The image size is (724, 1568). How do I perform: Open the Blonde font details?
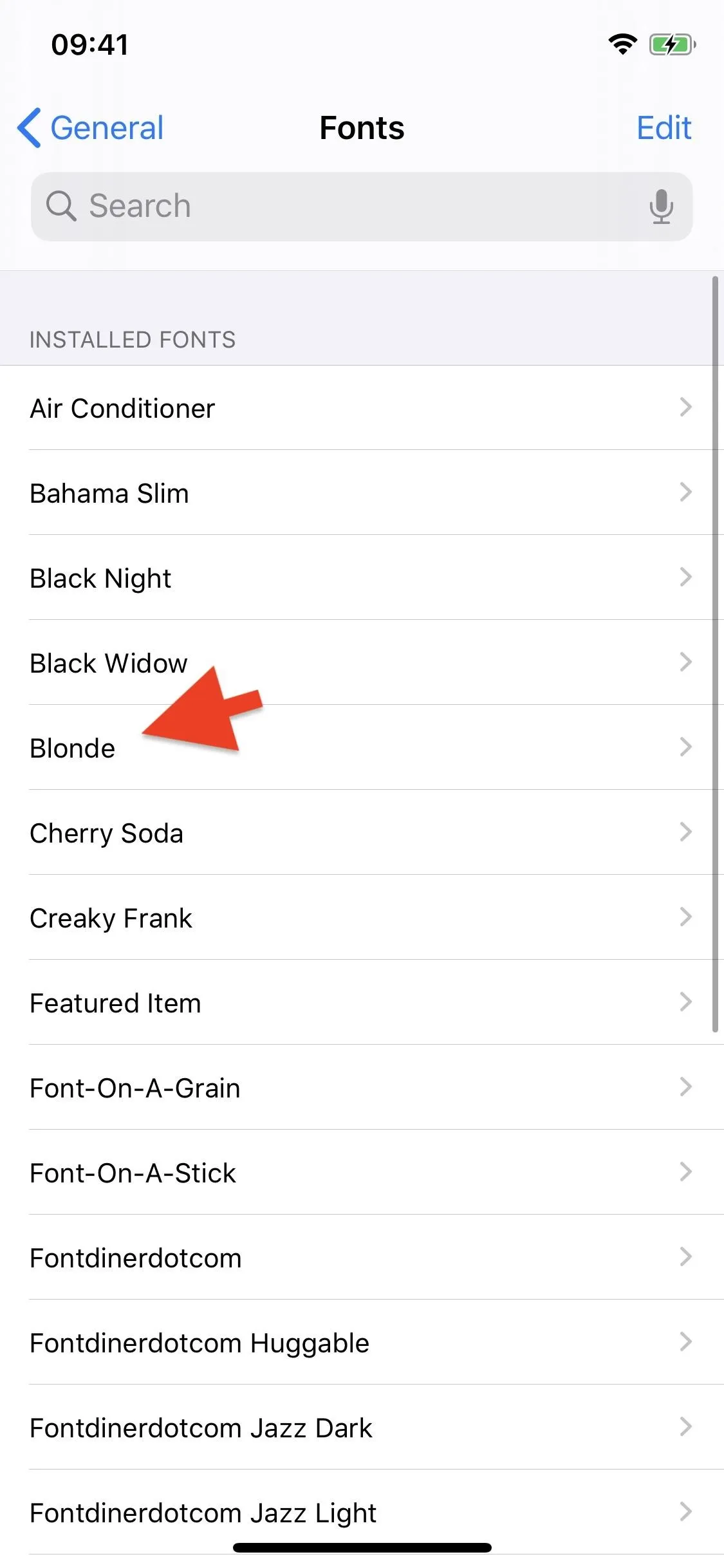tap(362, 747)
